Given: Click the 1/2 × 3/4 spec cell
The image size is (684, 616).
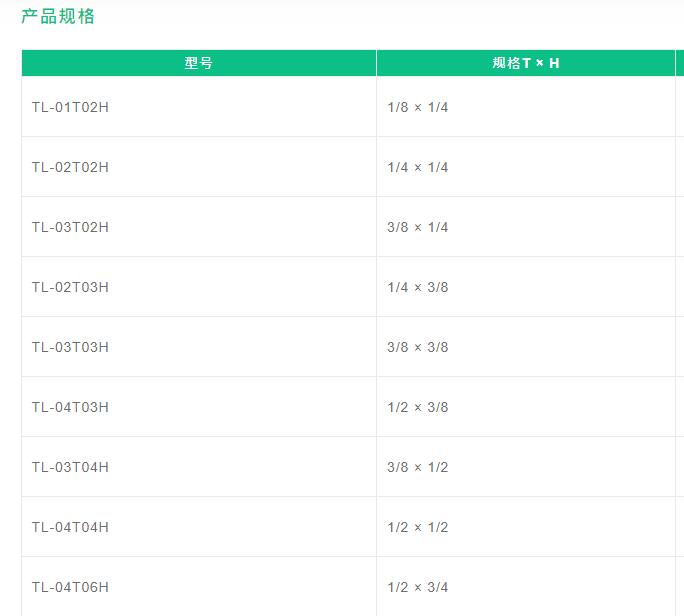Looking at the screenshot, I should tap(526, 586).
